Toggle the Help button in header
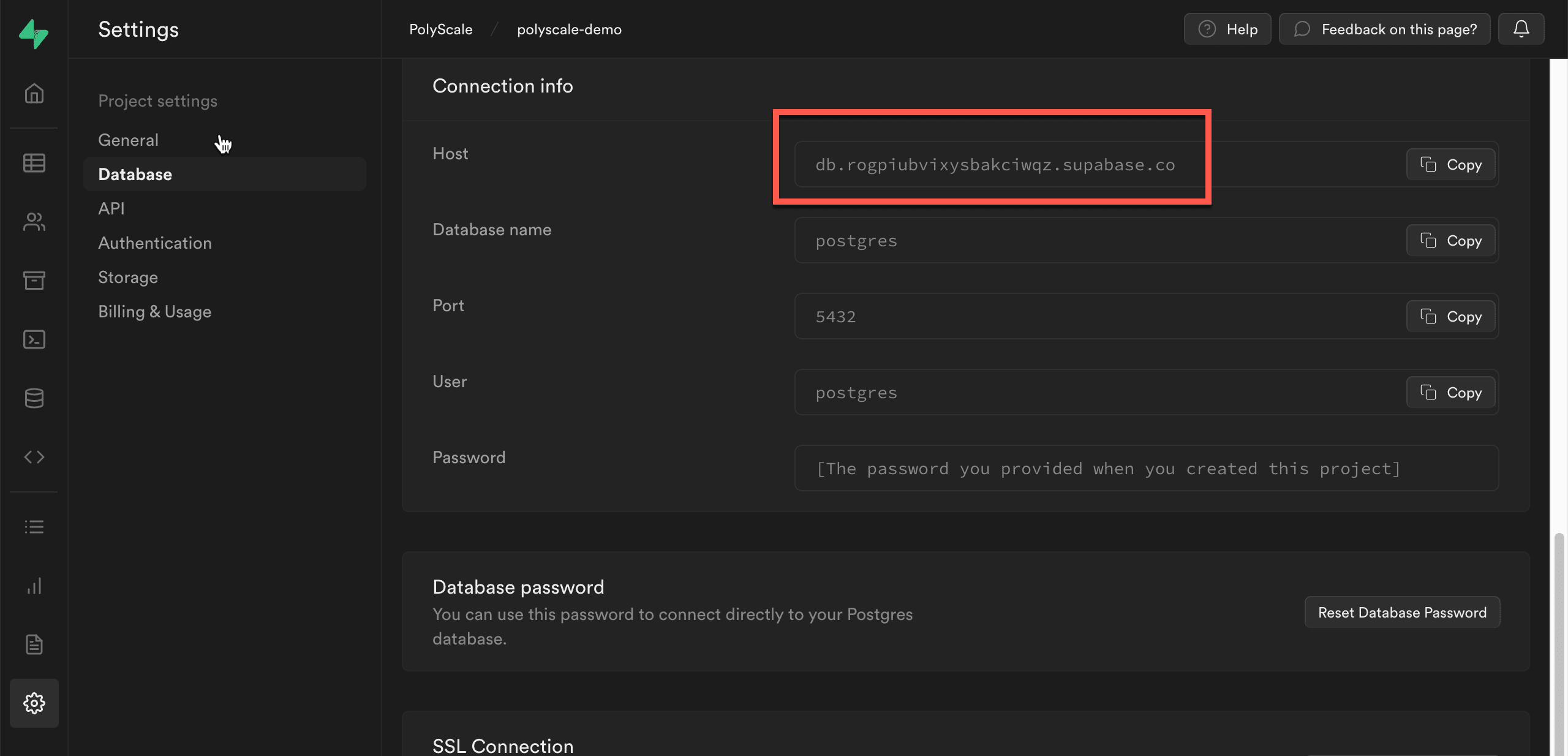This screenshot has width=1568, height=756. point(1227,29)
